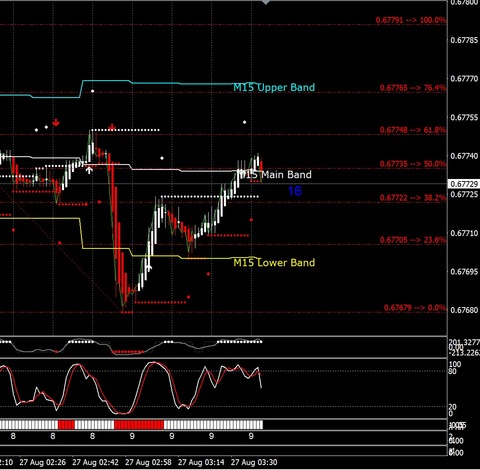Click price scale value 0.67710
Screen dimensions: 480x470
[x=464, y=233]
